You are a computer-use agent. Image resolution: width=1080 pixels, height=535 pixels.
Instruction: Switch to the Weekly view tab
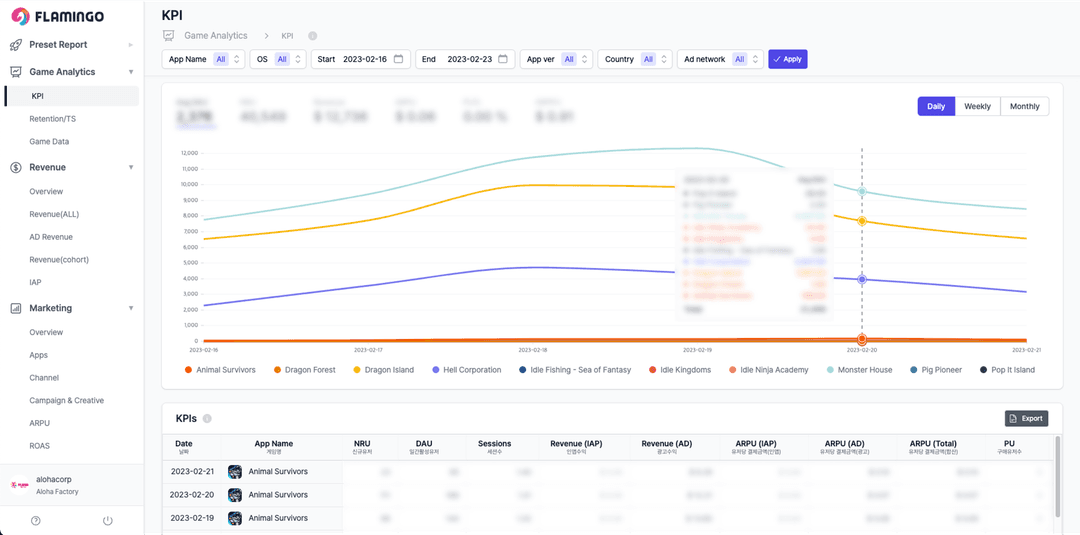[x=977, y=107]
